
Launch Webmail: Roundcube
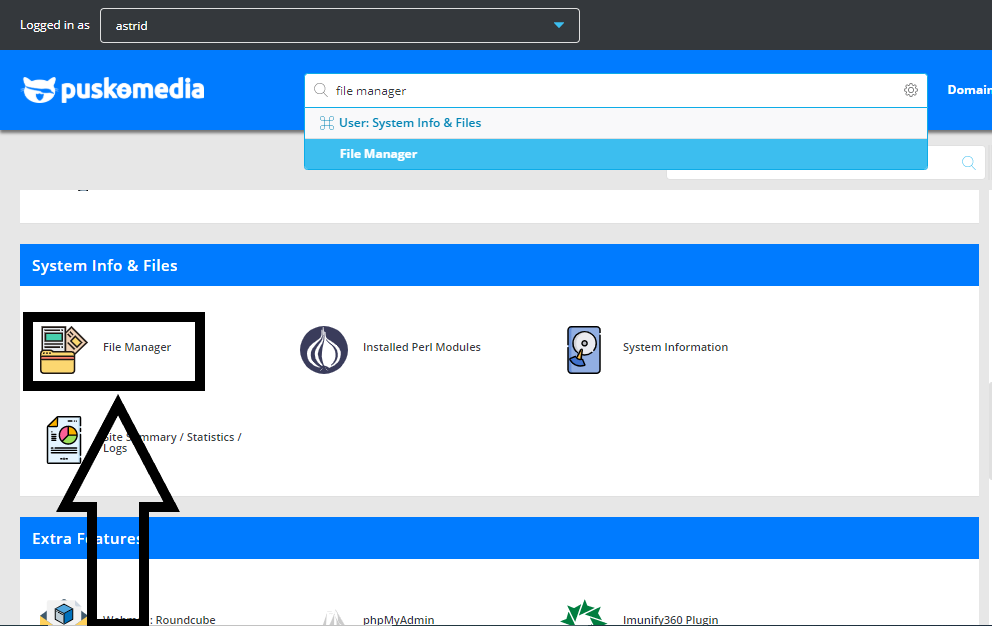[64, 611]
